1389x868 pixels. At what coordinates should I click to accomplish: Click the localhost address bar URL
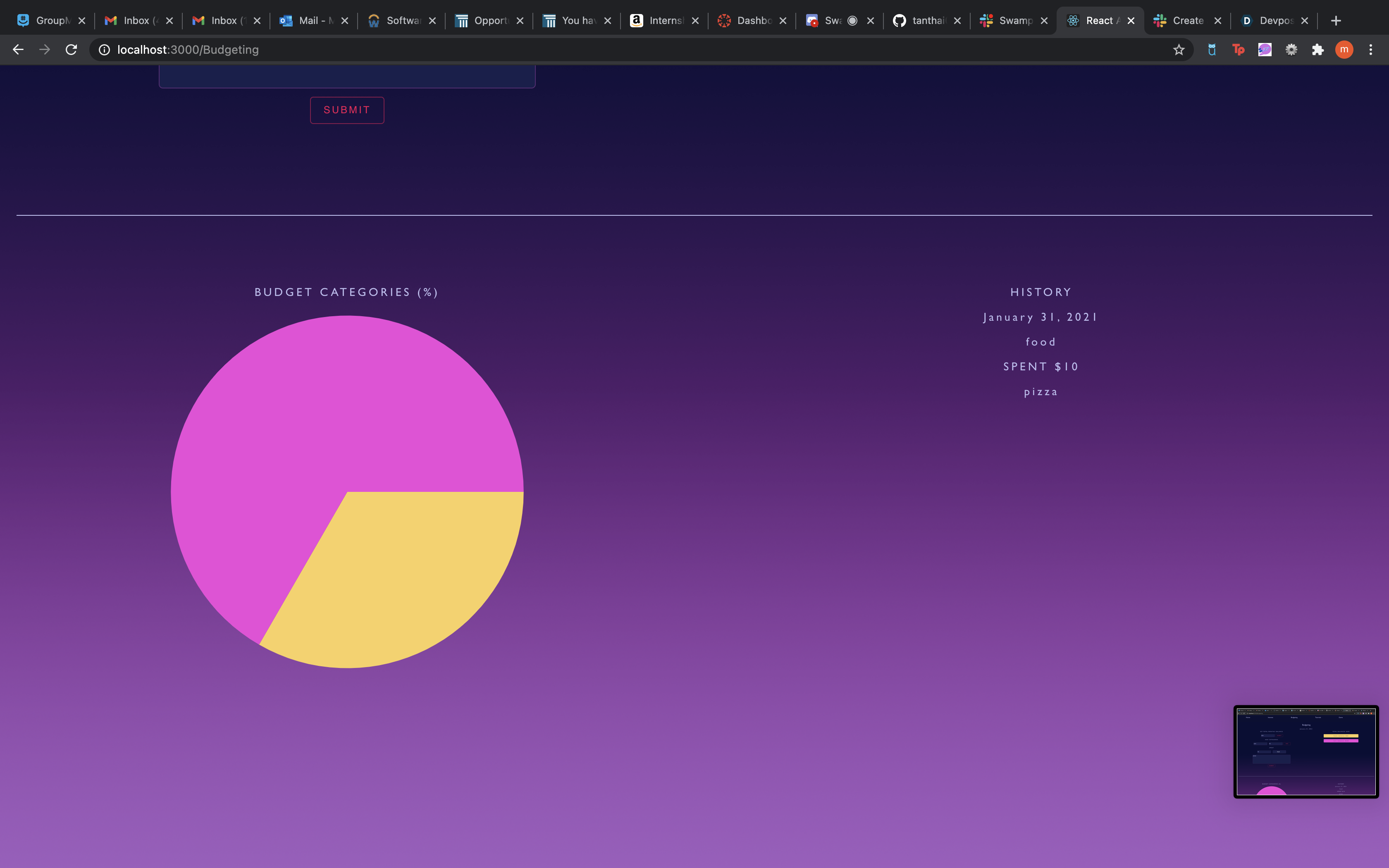(188, 50)
